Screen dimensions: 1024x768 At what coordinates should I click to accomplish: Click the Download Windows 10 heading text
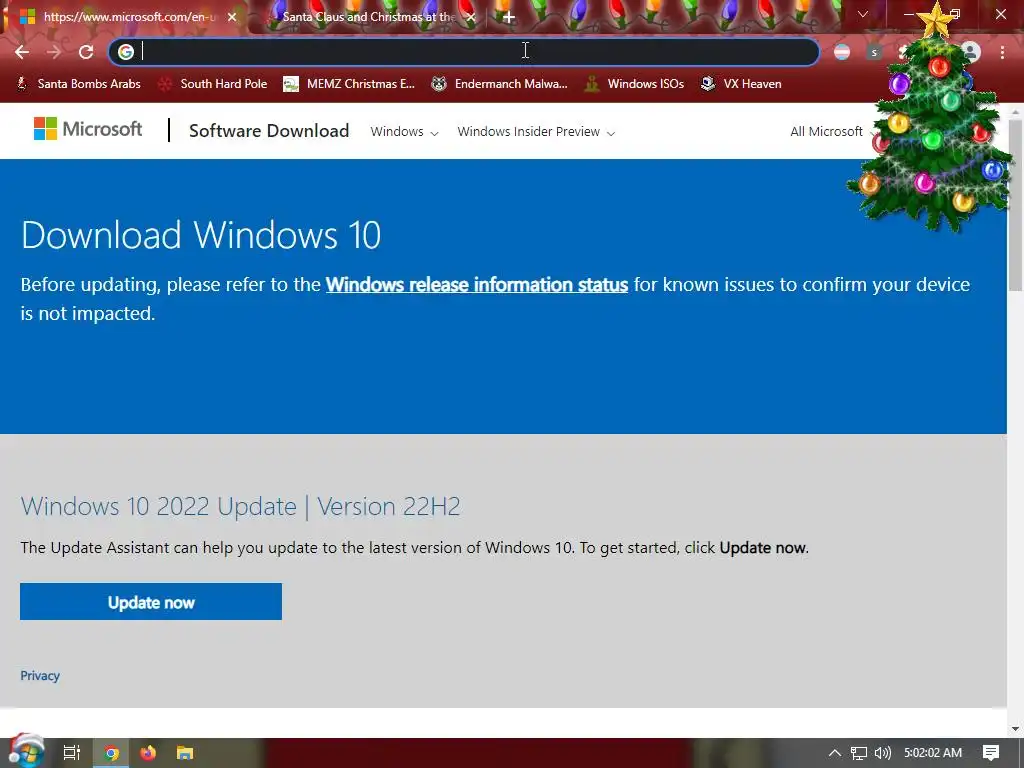click(x=201, y=235)
